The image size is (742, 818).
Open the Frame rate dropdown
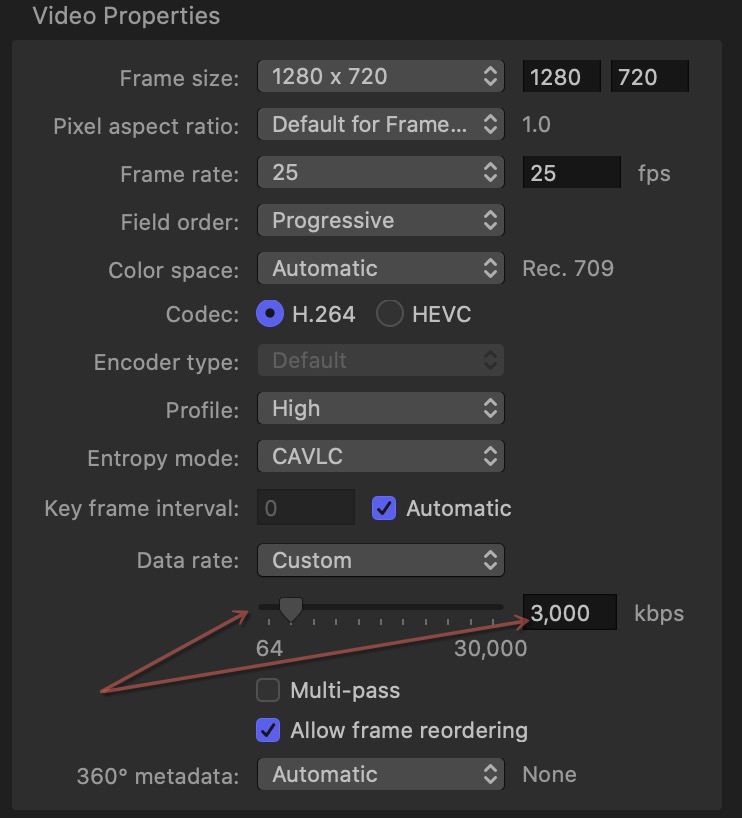click(380, 172)
